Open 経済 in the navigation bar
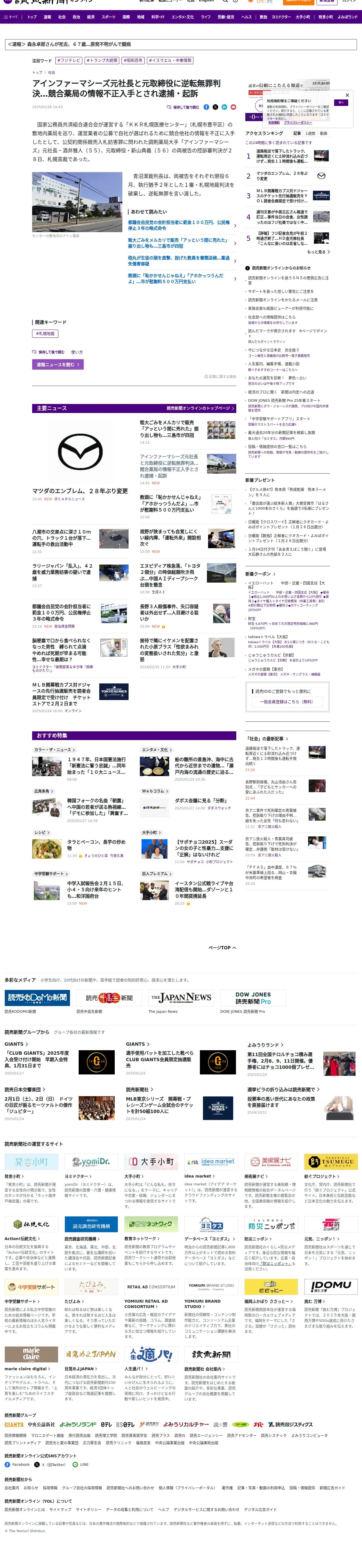 91,17
